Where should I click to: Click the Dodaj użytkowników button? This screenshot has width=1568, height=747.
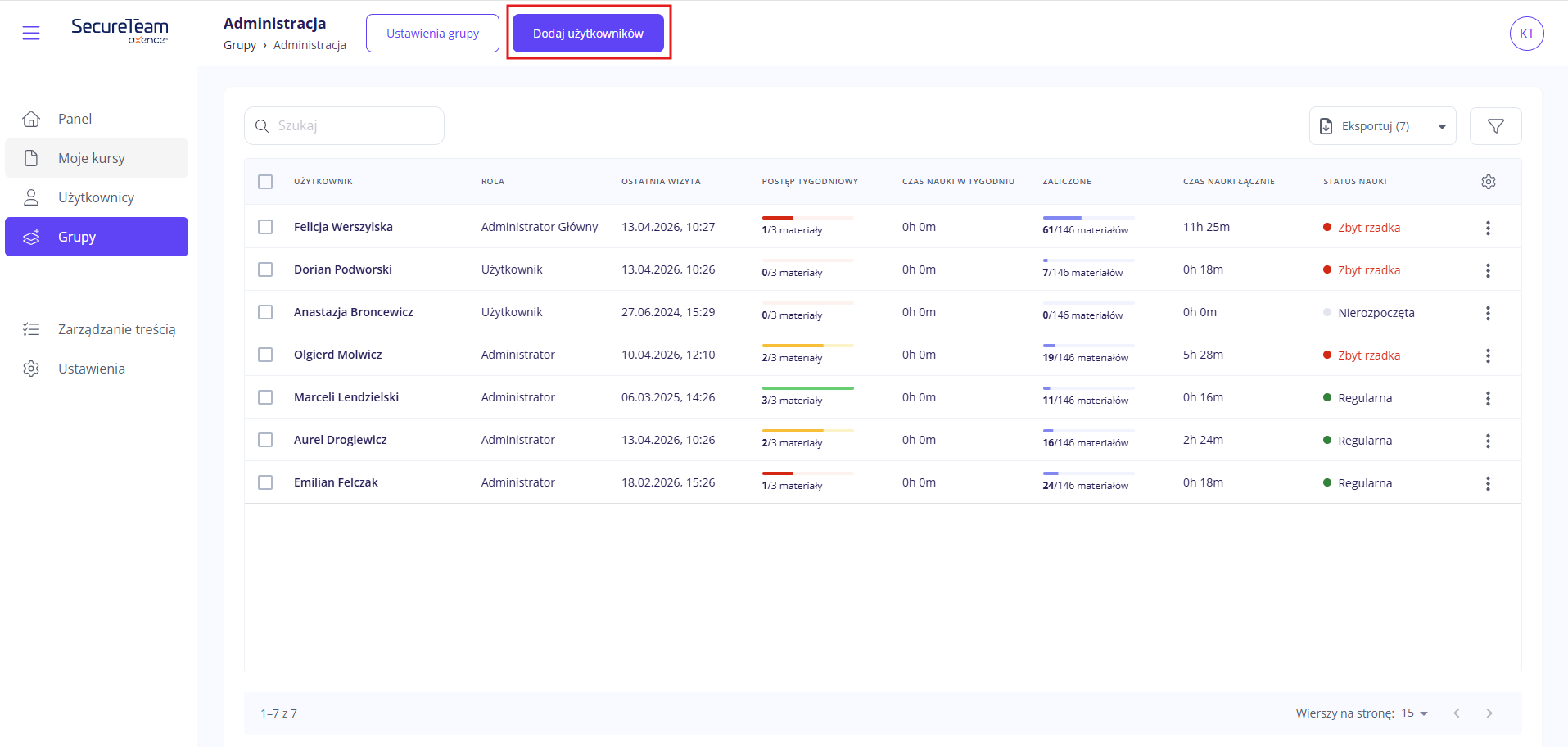pyautogui.click(x=588, y=34)
